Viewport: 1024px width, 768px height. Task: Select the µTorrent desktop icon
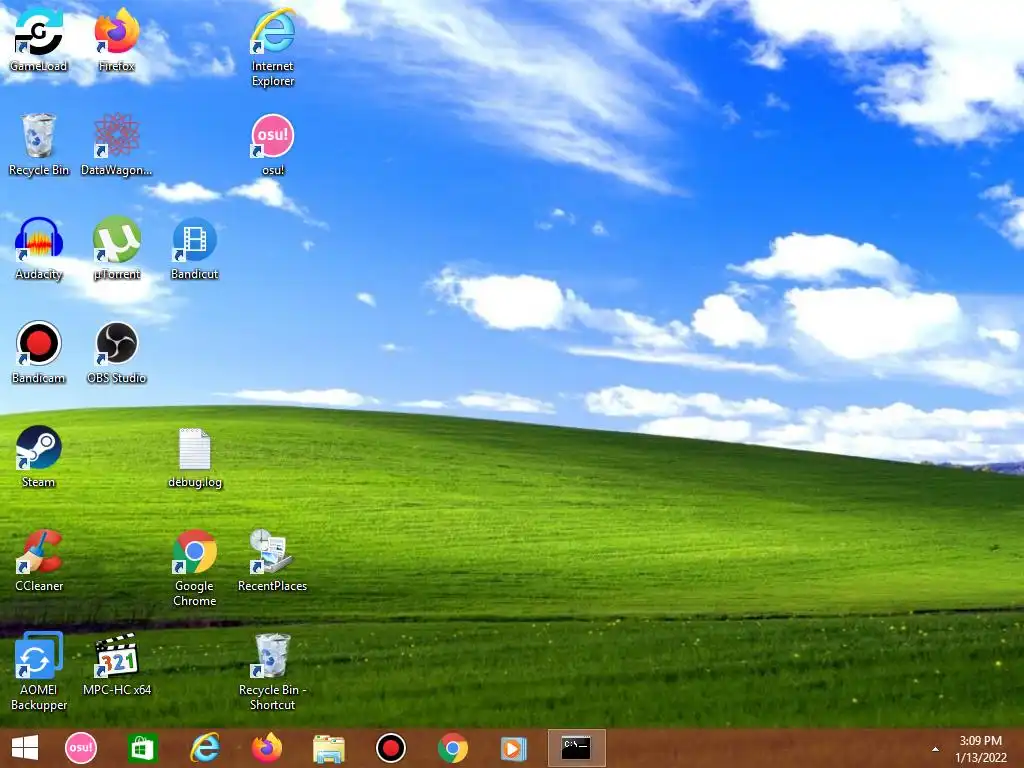point(116,248)
